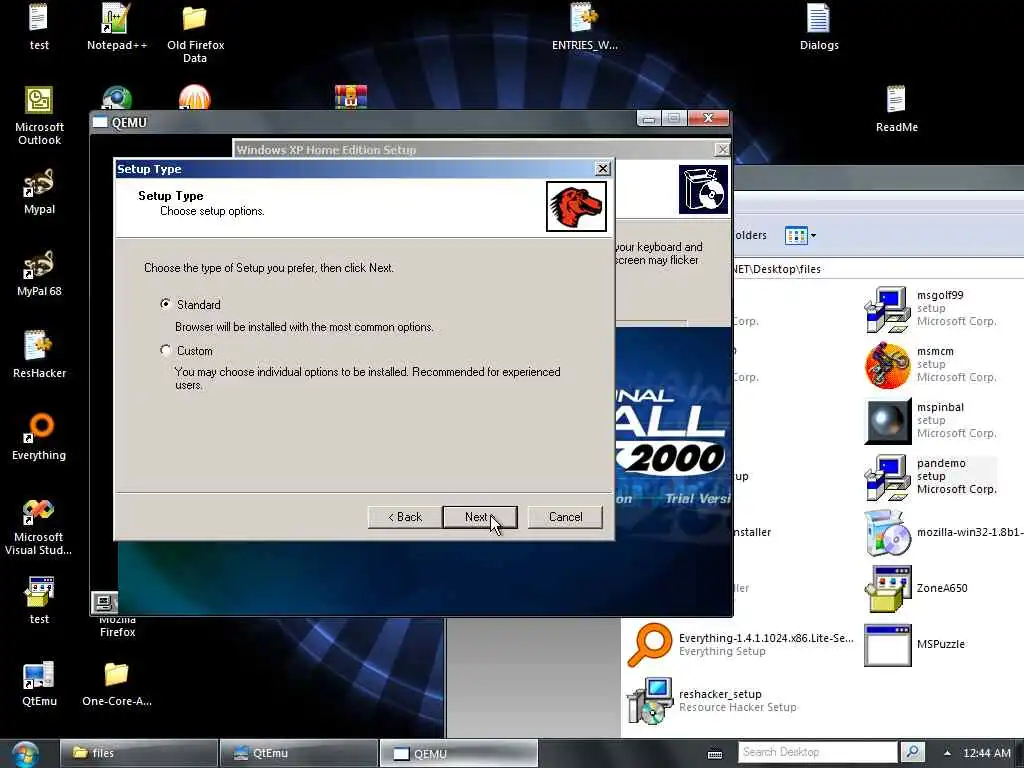Launch the Mypal browser shortcut
This screenshot has width=1024, height=768.
(x=39, y=191)
